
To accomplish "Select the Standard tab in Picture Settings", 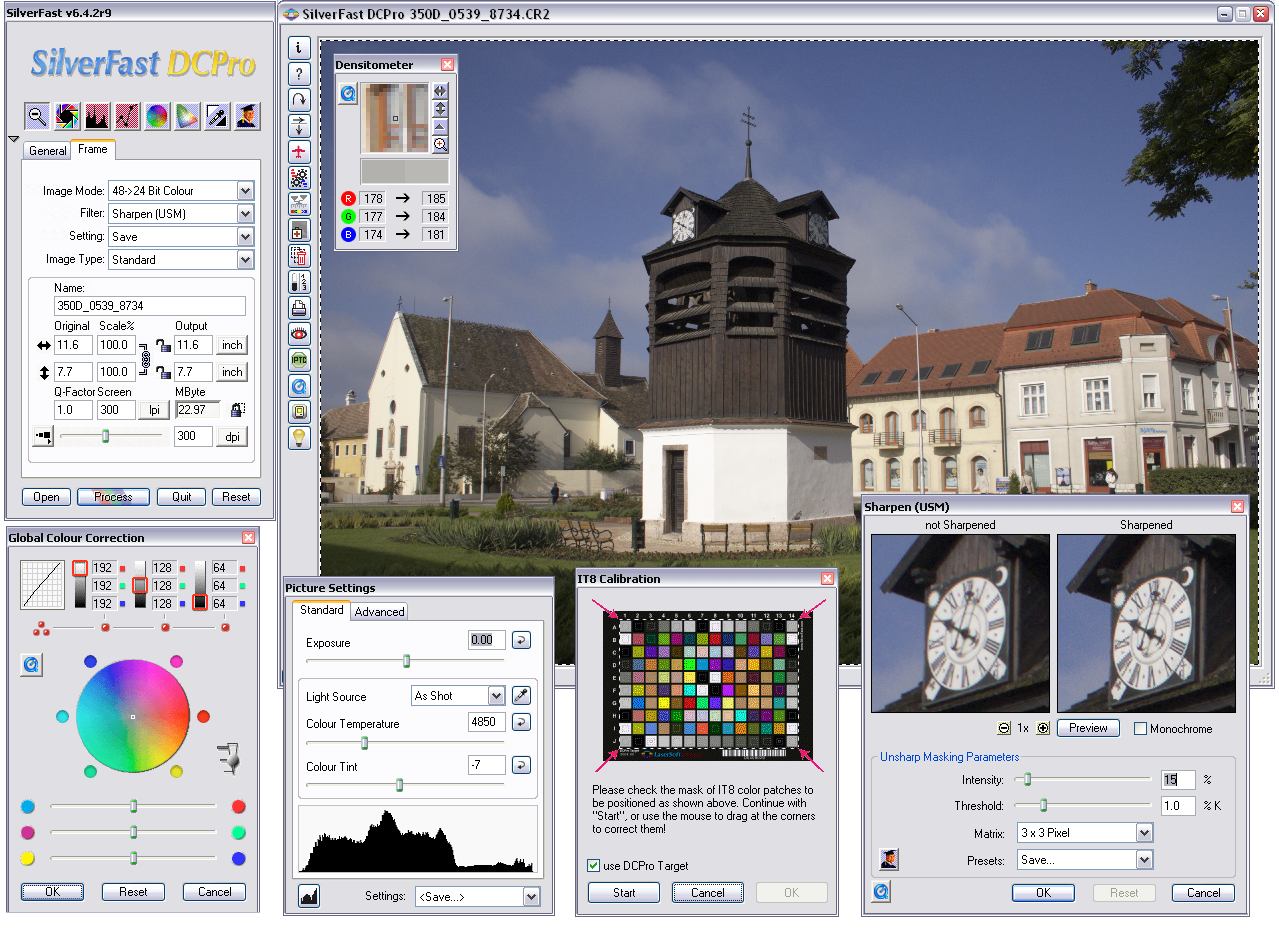I will coord(321,610).
